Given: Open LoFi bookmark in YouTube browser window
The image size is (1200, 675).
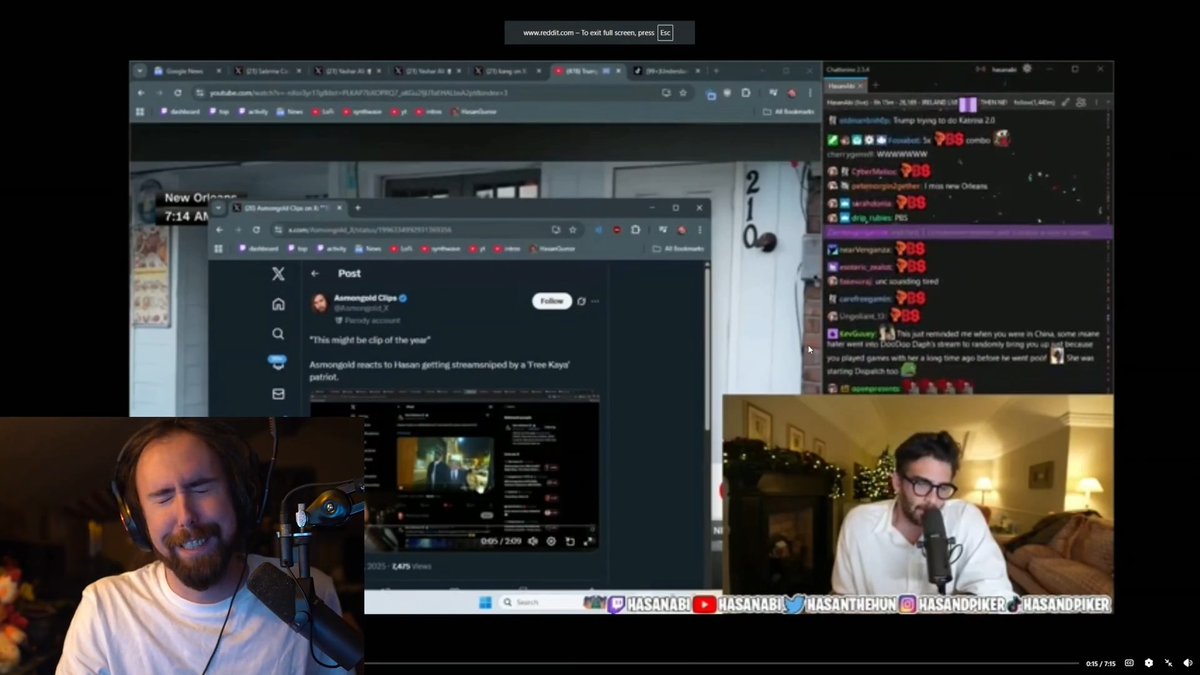Looking at the screenshot, I should [321, 111].
